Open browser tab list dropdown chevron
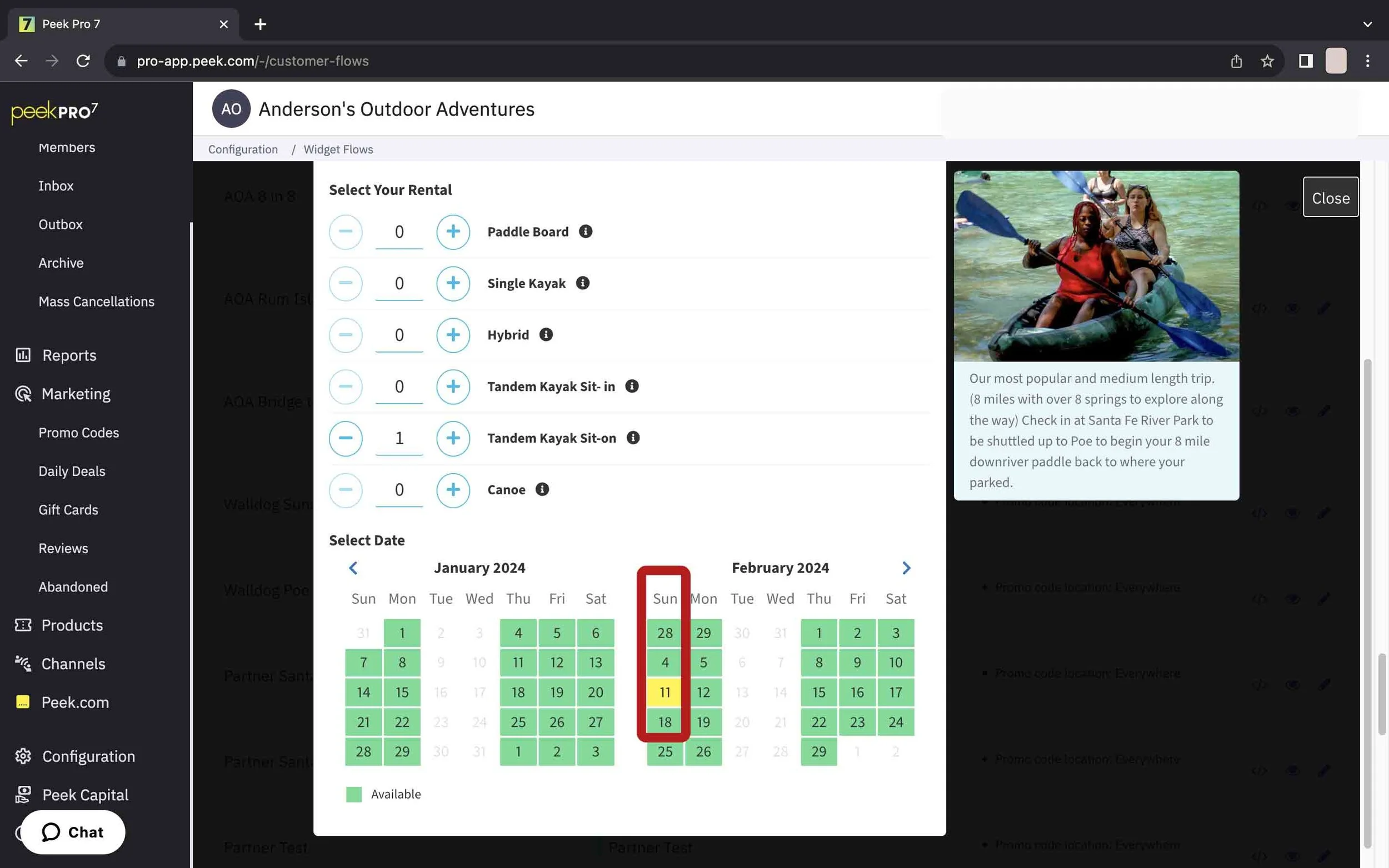1389x868 pixels. [x=1367, y=24]
